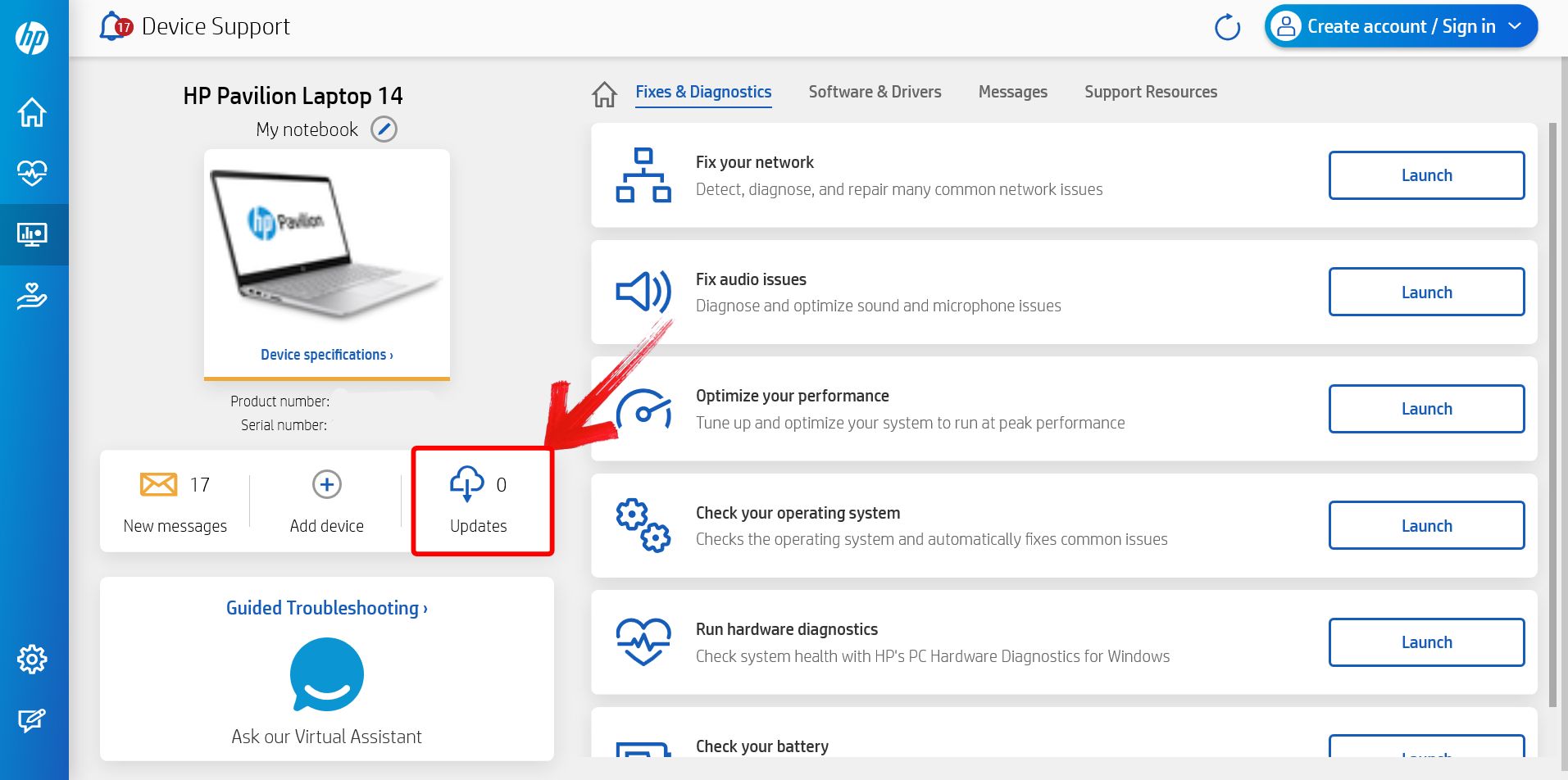1568x780 pixels.
Task: Switch to the Software & Drivers tab
Action: tap(875, 92)
